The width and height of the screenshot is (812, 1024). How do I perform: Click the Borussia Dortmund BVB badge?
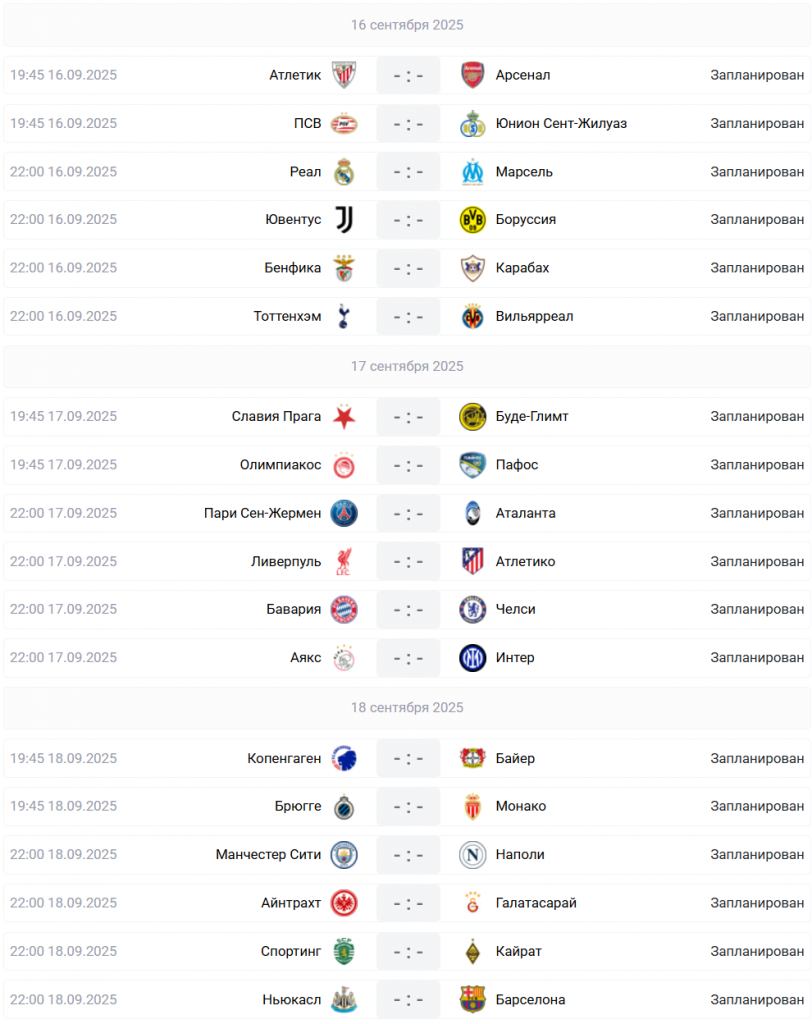click(x=472, y=219)
